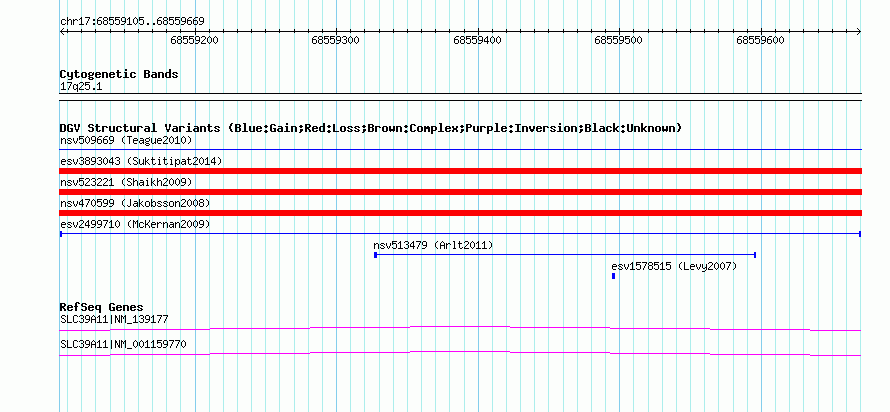Open the nsv509669 (Teague2010) variant label
The image size is (890, 412).
(x=126, y=140)
